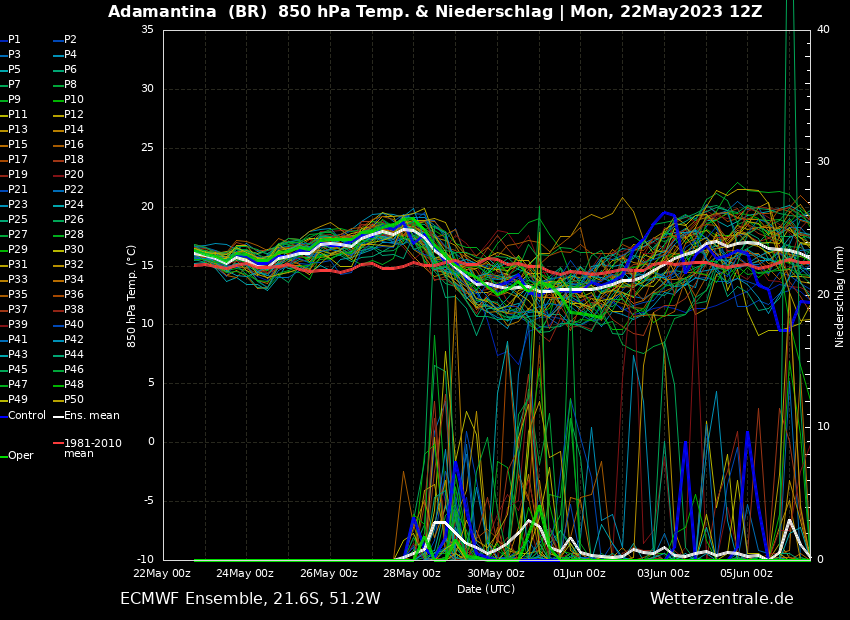
Task: Click the P45 legend entry
Action: [14, 370]
